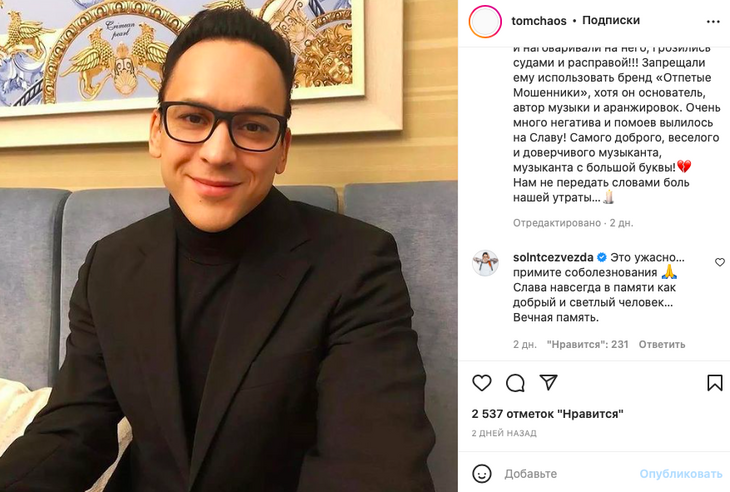Click the Подписки following button
This screenshot has width=730, height=492.
(611, 20)
